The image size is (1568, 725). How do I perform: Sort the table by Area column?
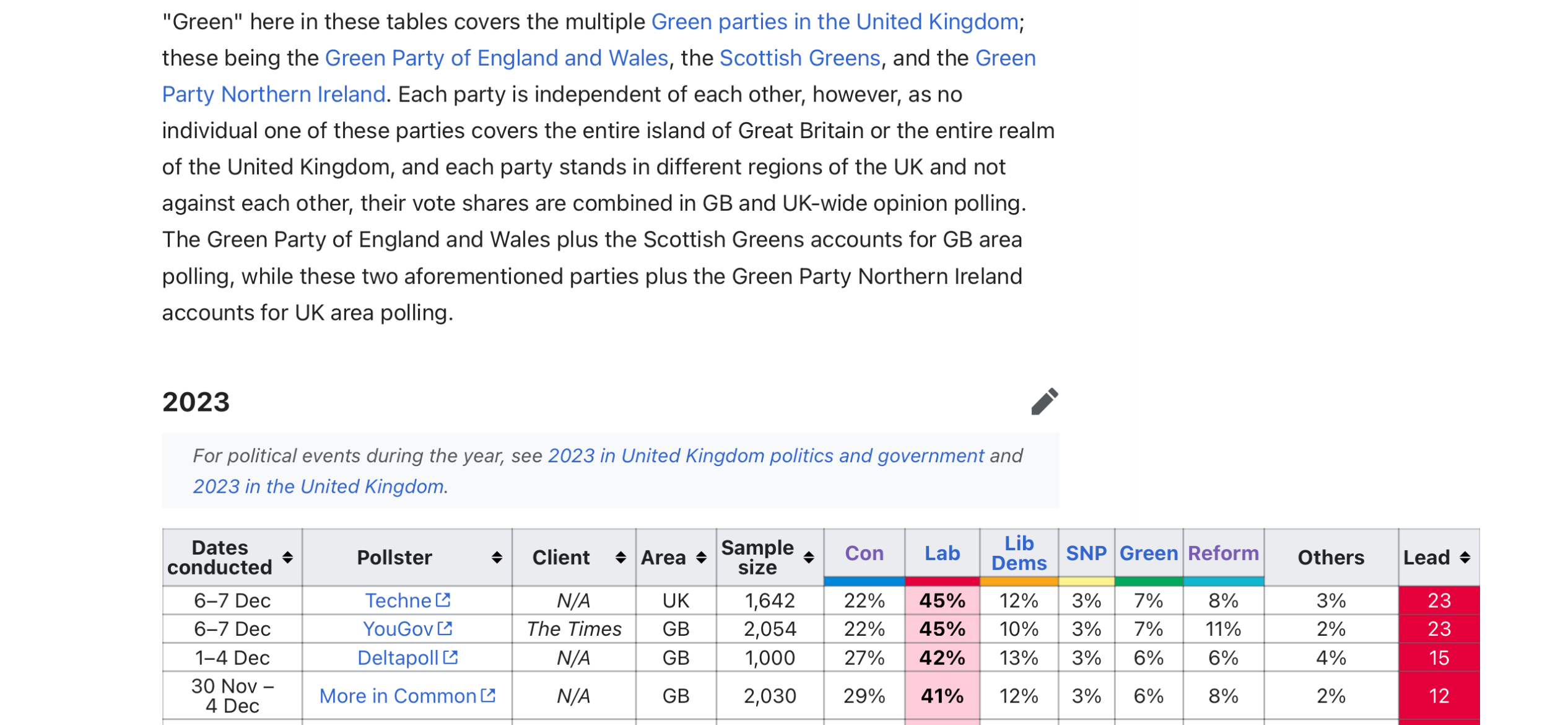coord(701,557)
